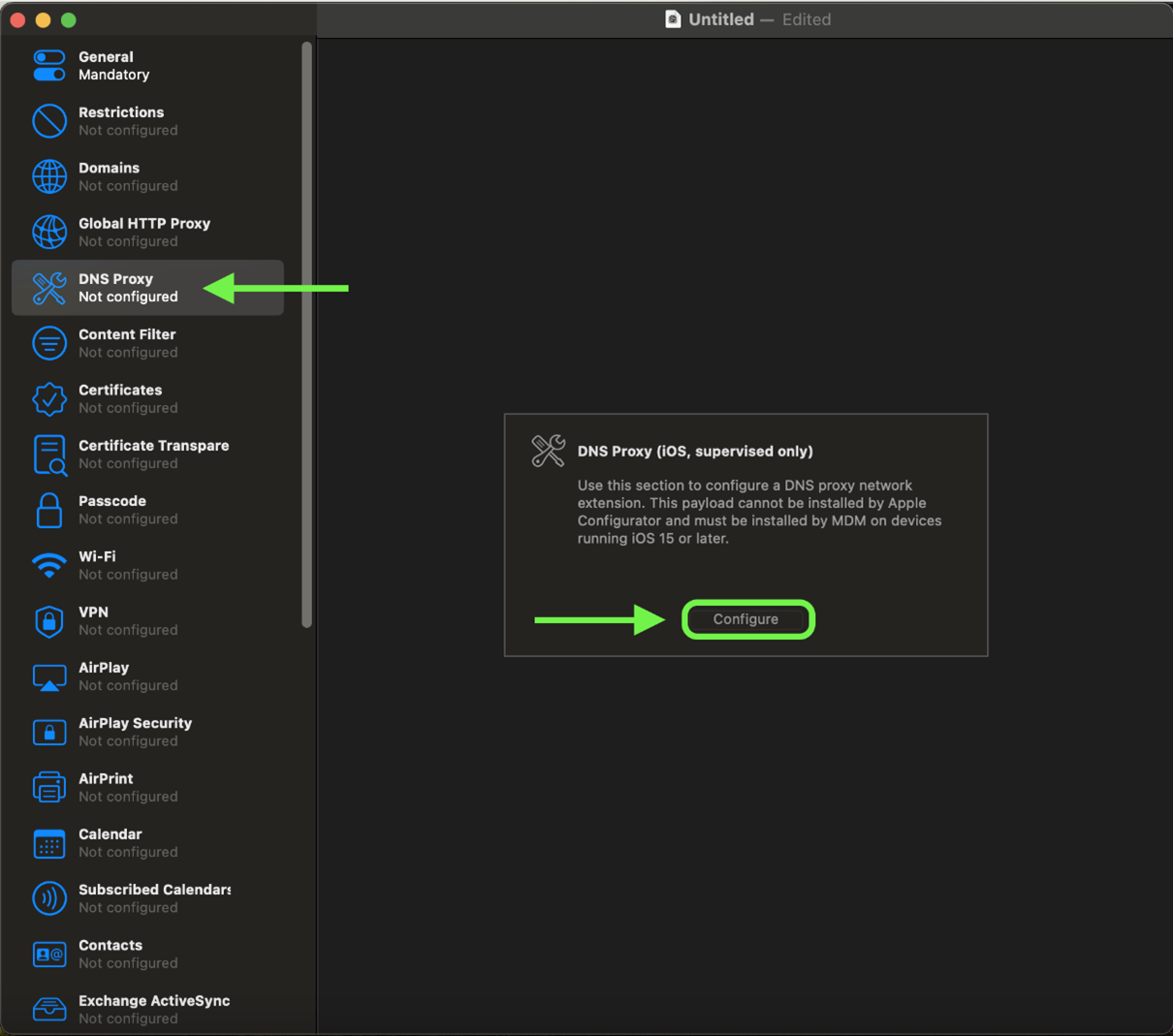Click the AirPrint printer icon
Screen dimensions: 1173x1036
pyautogui.click(x=49, y=787)
